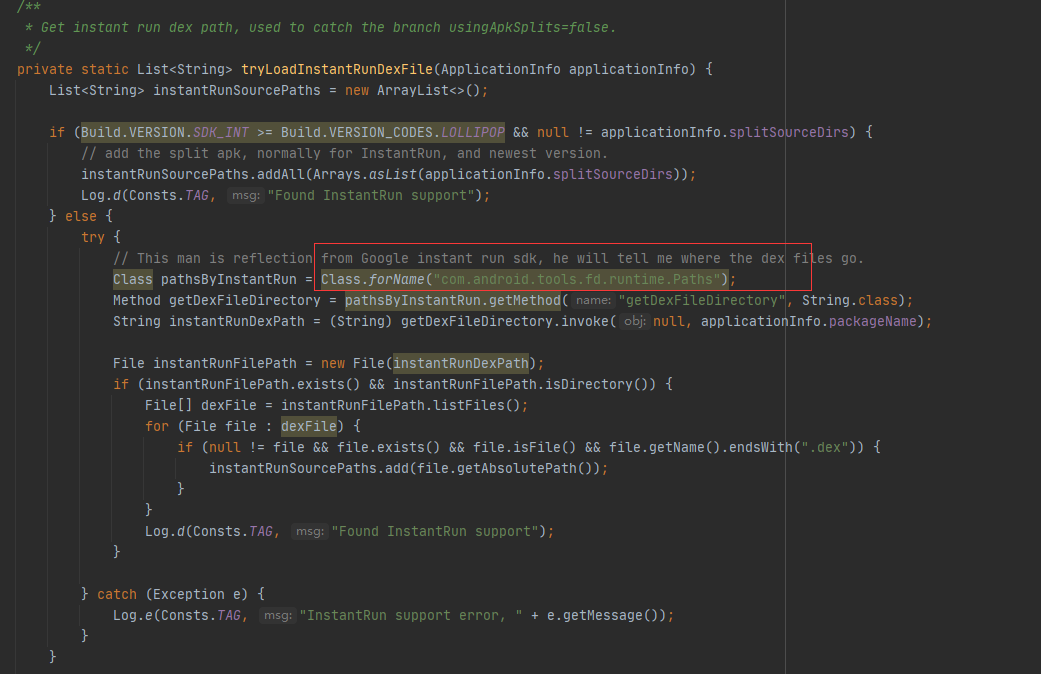Click the "getDexFileDirectory" string literal

pyautogui.click(x=702, y=300)
